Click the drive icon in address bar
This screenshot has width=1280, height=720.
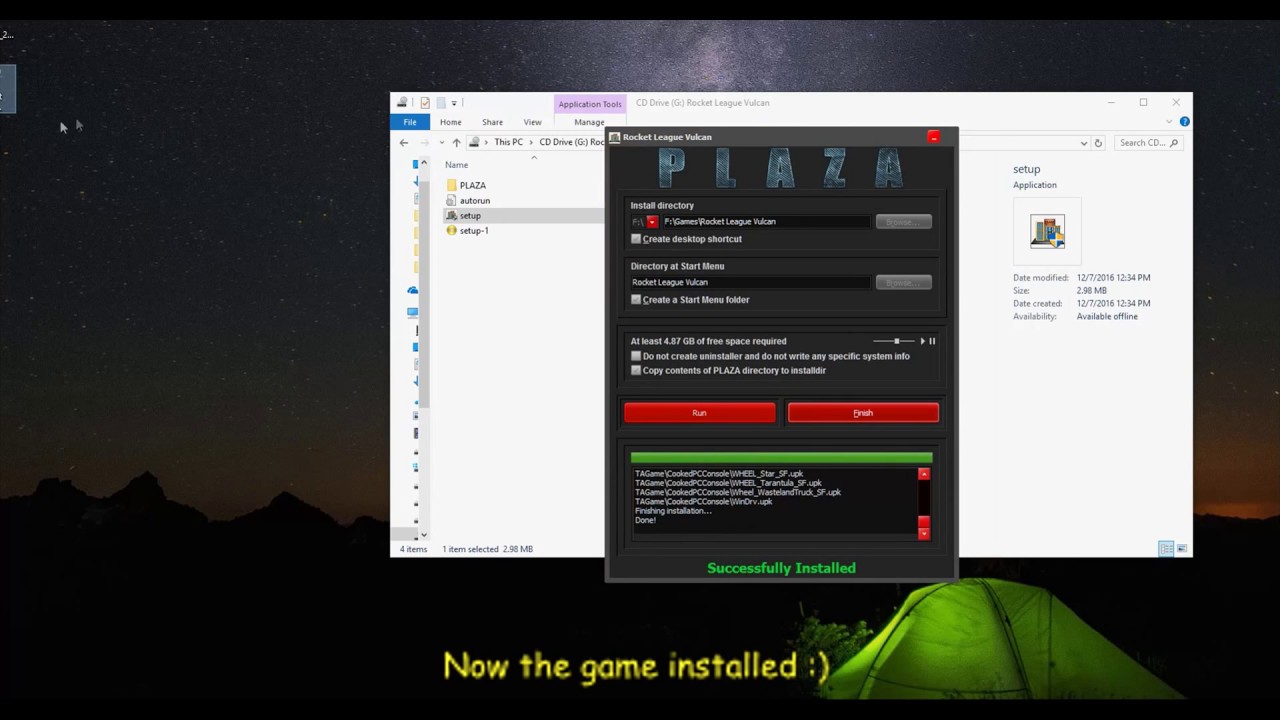pos(475,142)
